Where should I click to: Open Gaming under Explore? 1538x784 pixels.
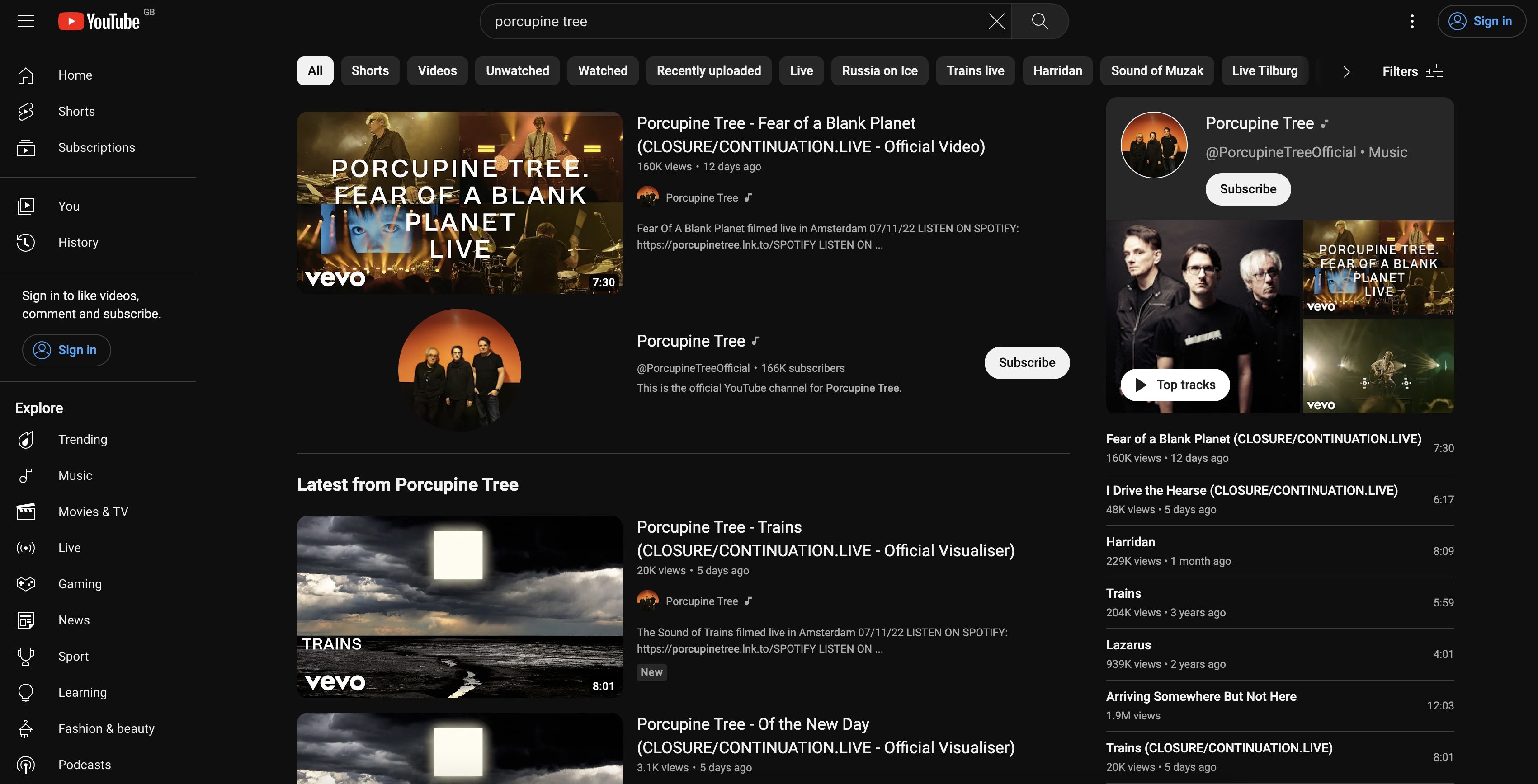(98, 583)
